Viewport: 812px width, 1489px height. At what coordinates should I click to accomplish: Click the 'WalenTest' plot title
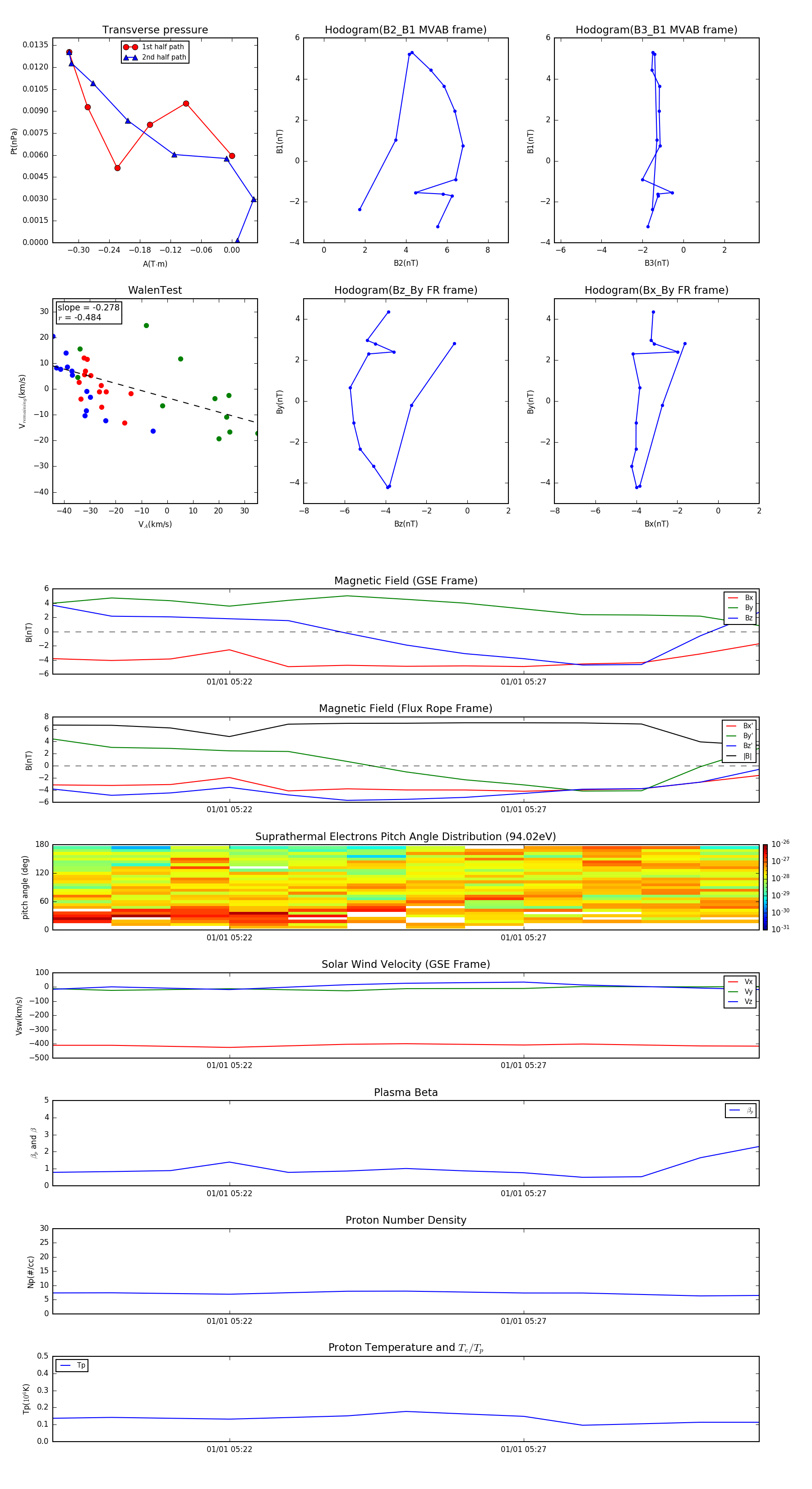[155, 290]
